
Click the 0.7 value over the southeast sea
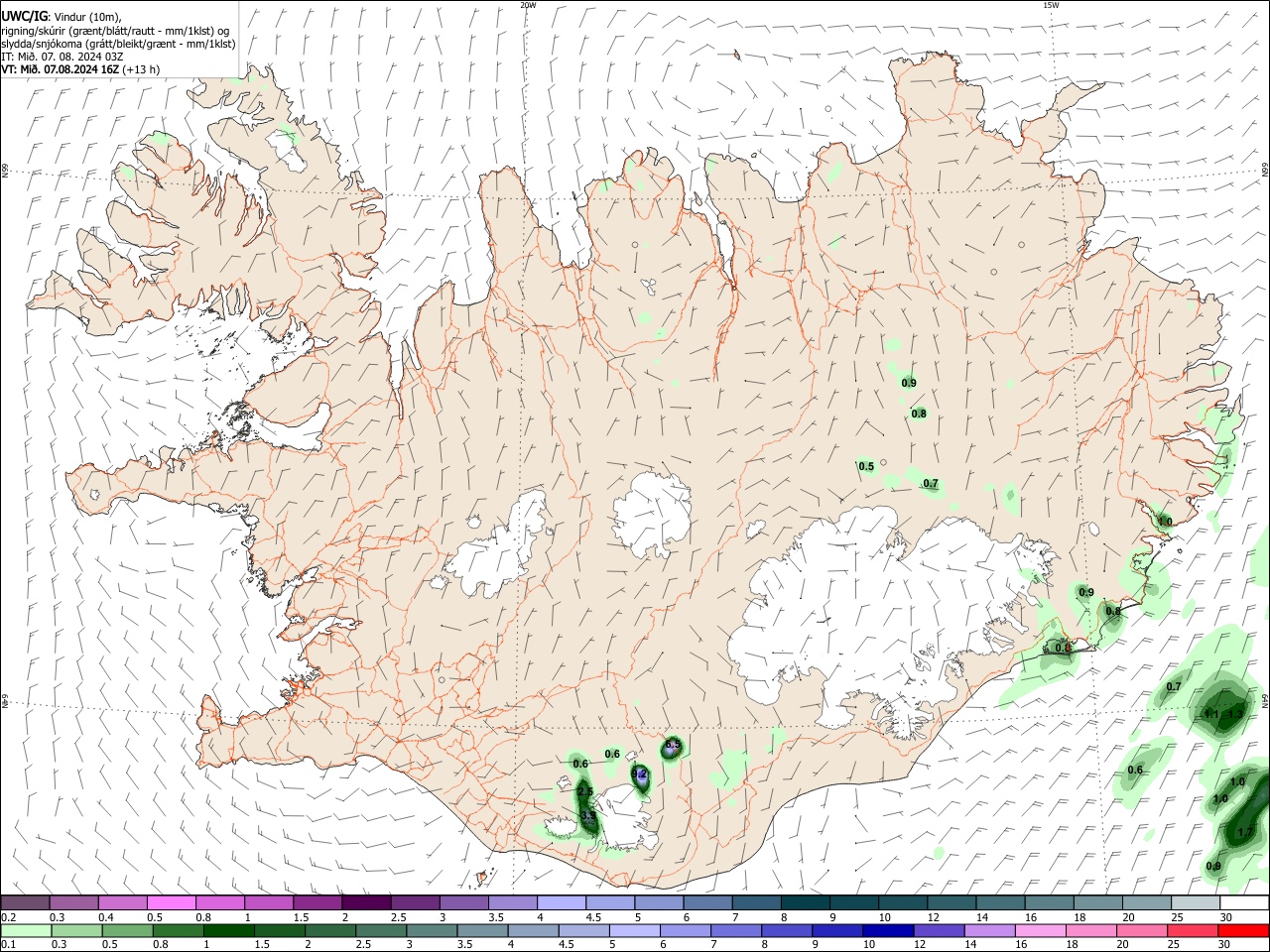point(1174,686)
